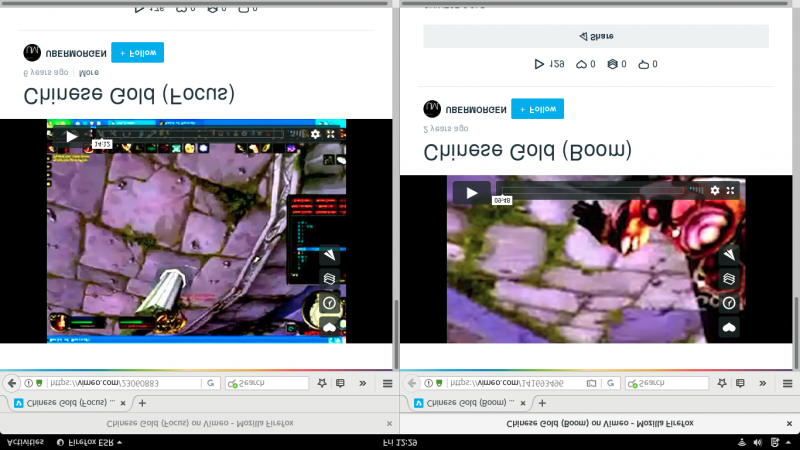Adjust volume bars in Focus video player
The height and width of the screenshot is (450, 800).
pyautogui.click(x=296, y=134)
